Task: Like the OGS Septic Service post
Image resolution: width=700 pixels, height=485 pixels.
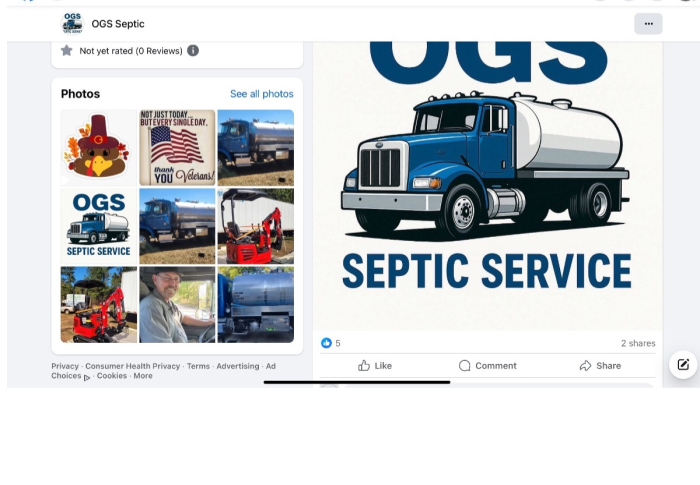Action: pos(375,366)
